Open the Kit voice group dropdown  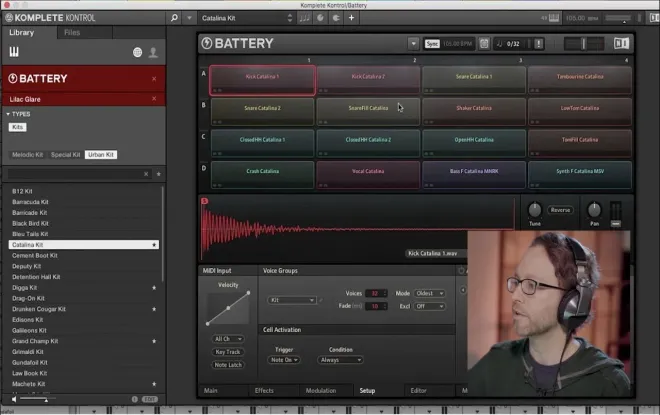pos(291,300)
